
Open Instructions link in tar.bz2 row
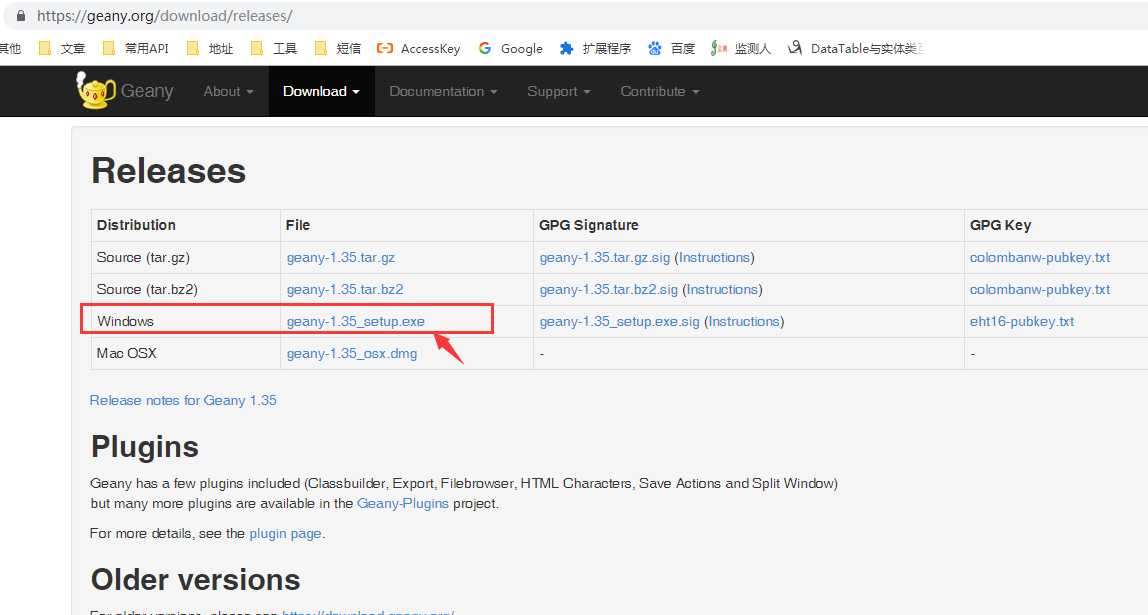722,290
